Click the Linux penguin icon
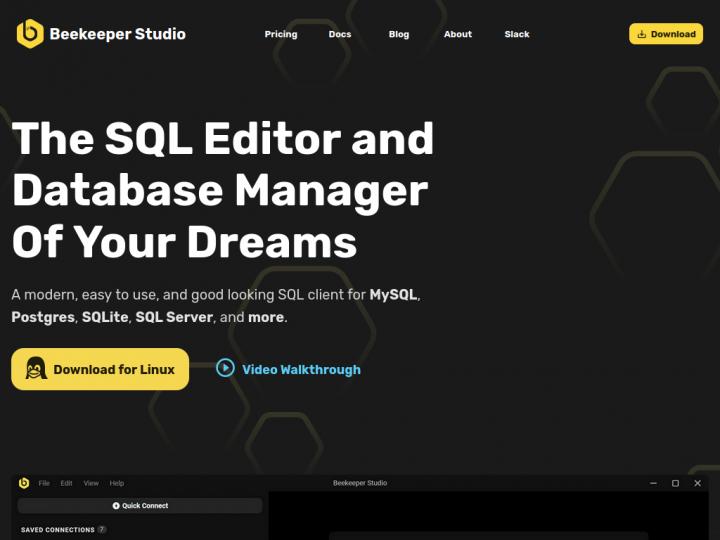The height and width of the screenshot is (540, 720). [x=36, y=369]
